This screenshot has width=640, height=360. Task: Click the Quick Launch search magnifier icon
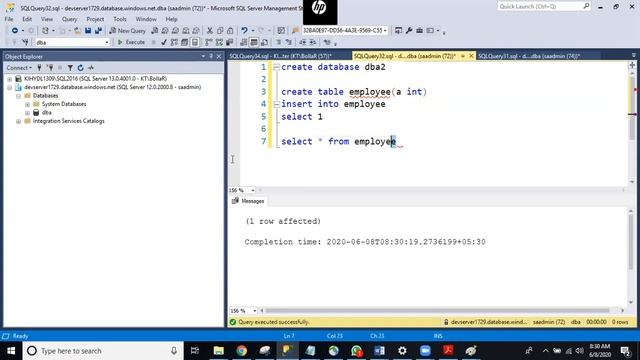586,6
